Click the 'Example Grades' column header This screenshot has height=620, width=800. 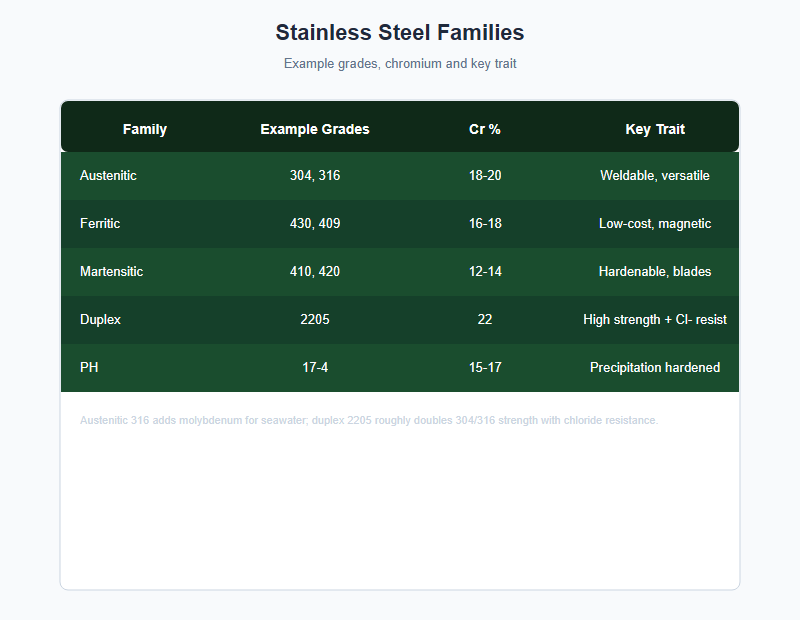click(x=315, y=129)
